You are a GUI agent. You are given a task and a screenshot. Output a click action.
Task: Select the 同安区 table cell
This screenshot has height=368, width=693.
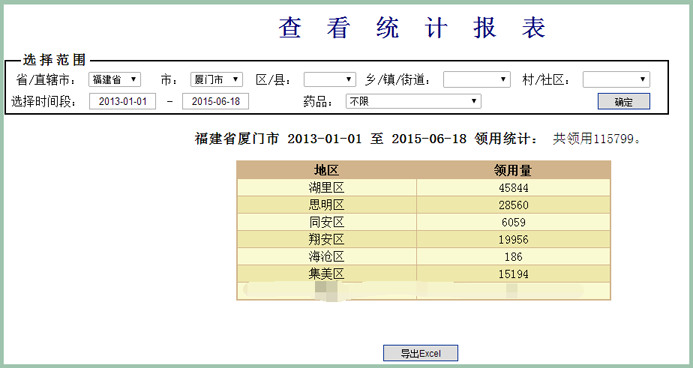(x=327, y=222)
